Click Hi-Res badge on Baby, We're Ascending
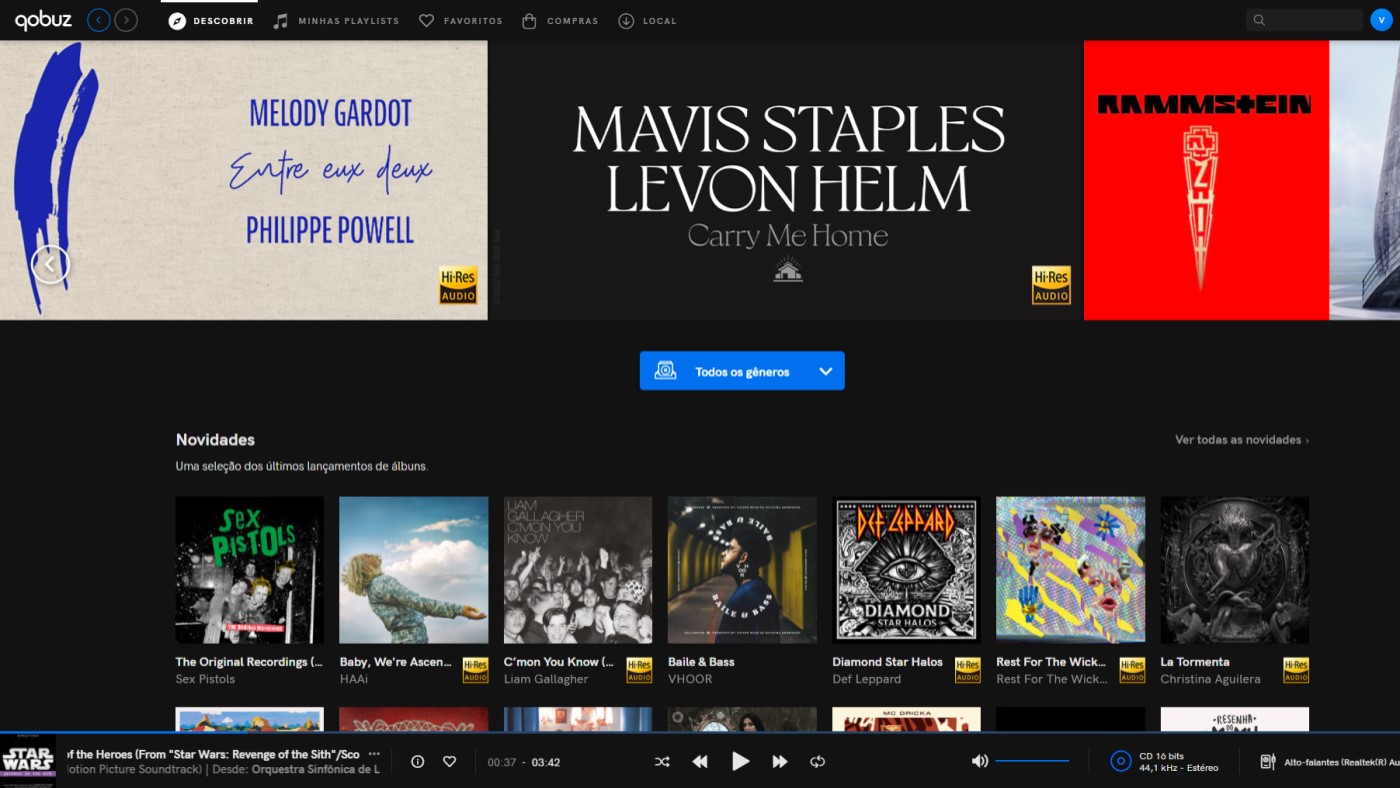This screenshot has height=788, width=1400. (x=475, y=670)
